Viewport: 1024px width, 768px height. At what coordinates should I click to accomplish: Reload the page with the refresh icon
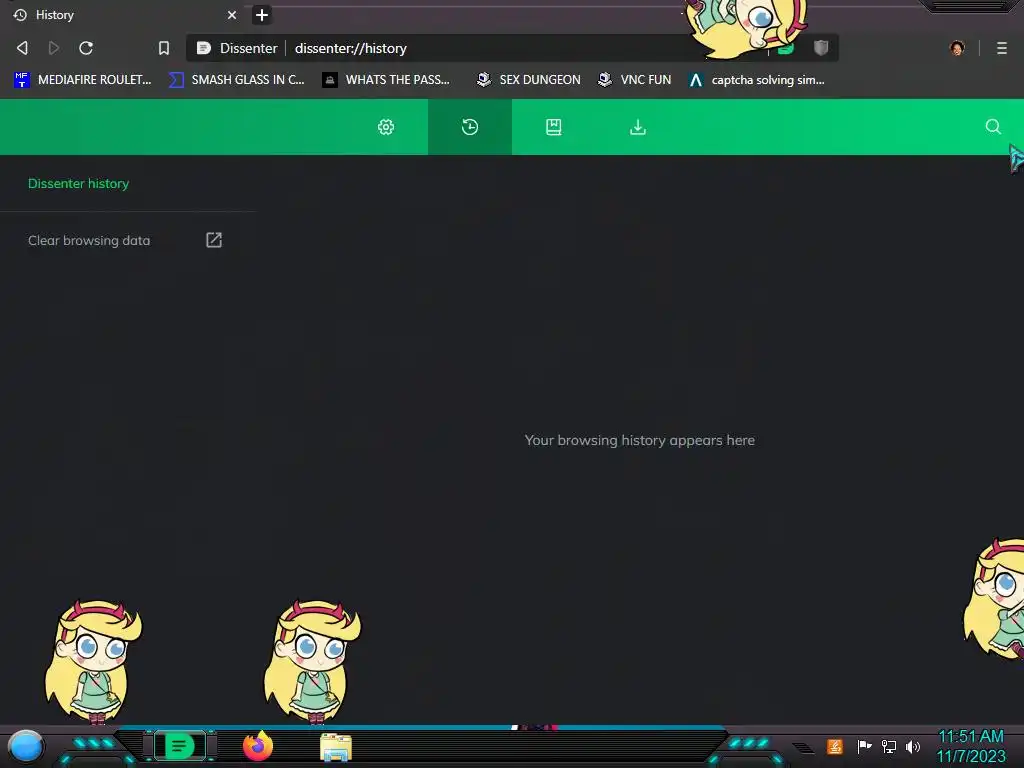pyautogui.click(x=86, y=48)
